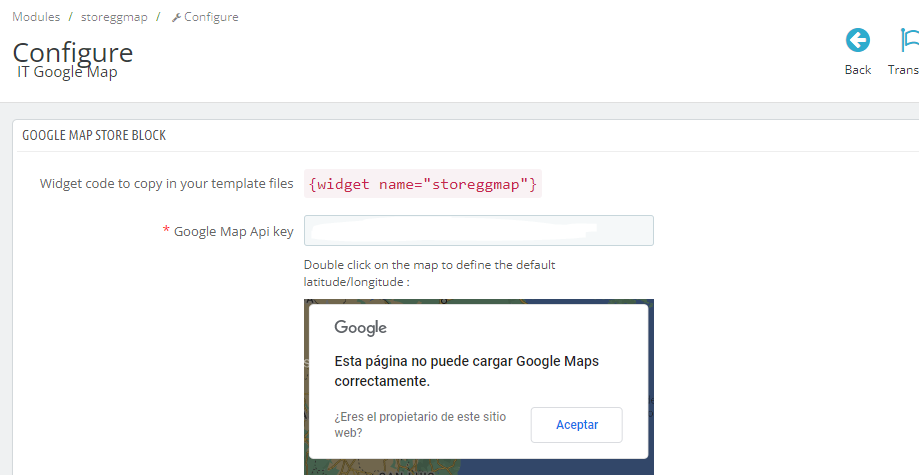This screenshot has width=919, height=475.
Task: Click the Translate flag icon
Action: click(x=908, y=40)
